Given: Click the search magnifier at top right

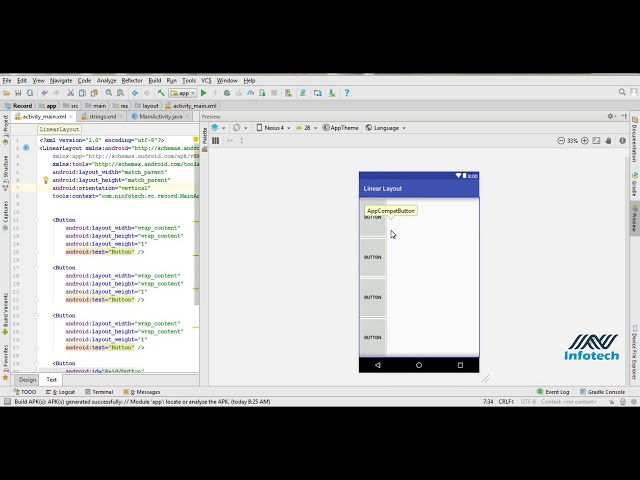Looking at the screenshot, I should coord(622,92).
